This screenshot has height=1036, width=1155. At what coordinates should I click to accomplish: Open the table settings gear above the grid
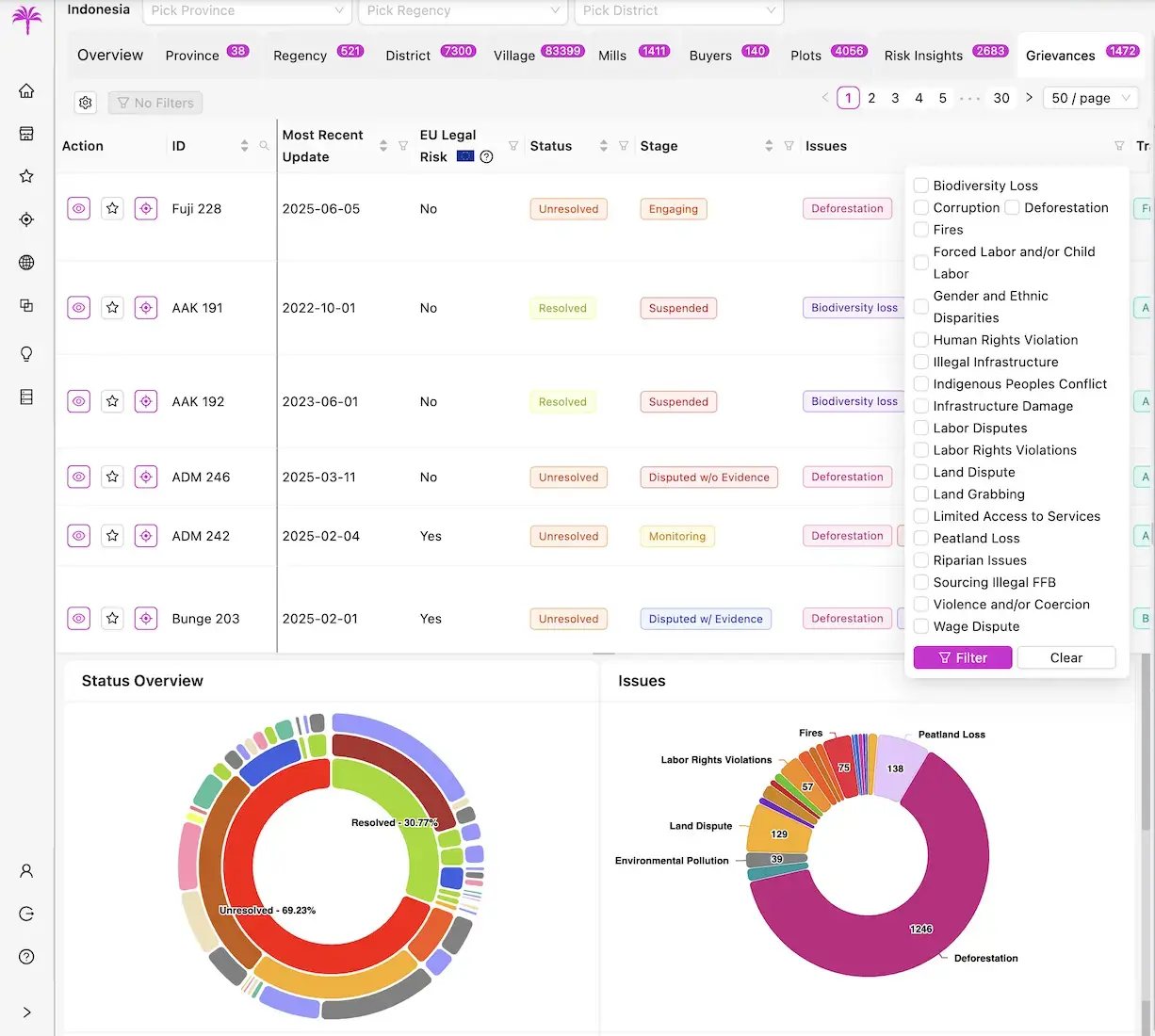point(86,103)
